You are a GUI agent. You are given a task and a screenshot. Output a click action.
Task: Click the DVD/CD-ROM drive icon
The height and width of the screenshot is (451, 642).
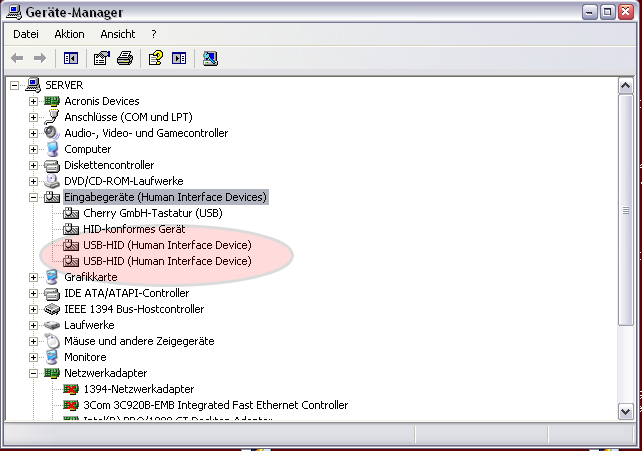(52, 181)
